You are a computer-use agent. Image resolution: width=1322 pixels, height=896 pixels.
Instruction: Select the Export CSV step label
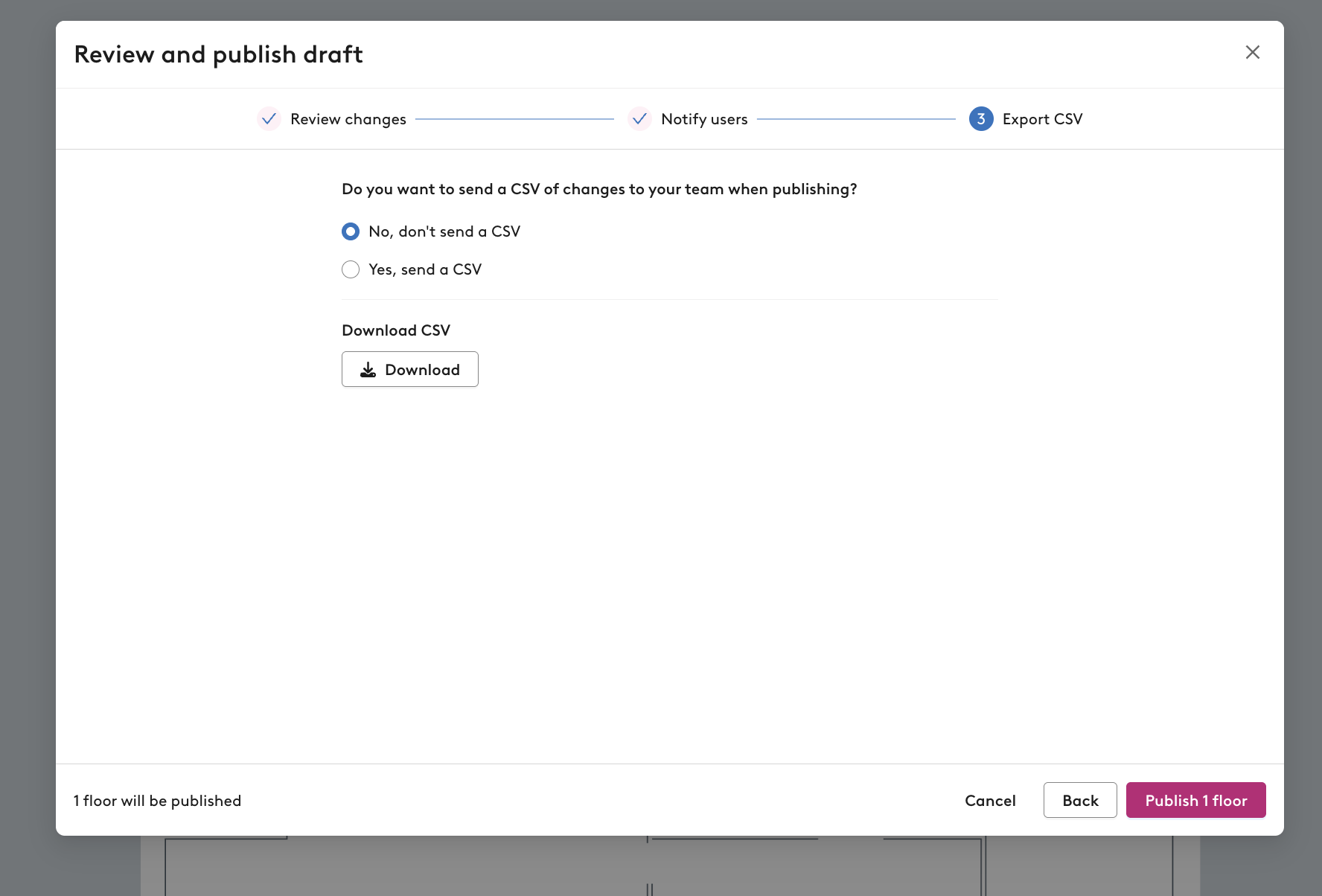coord(1042,119)
